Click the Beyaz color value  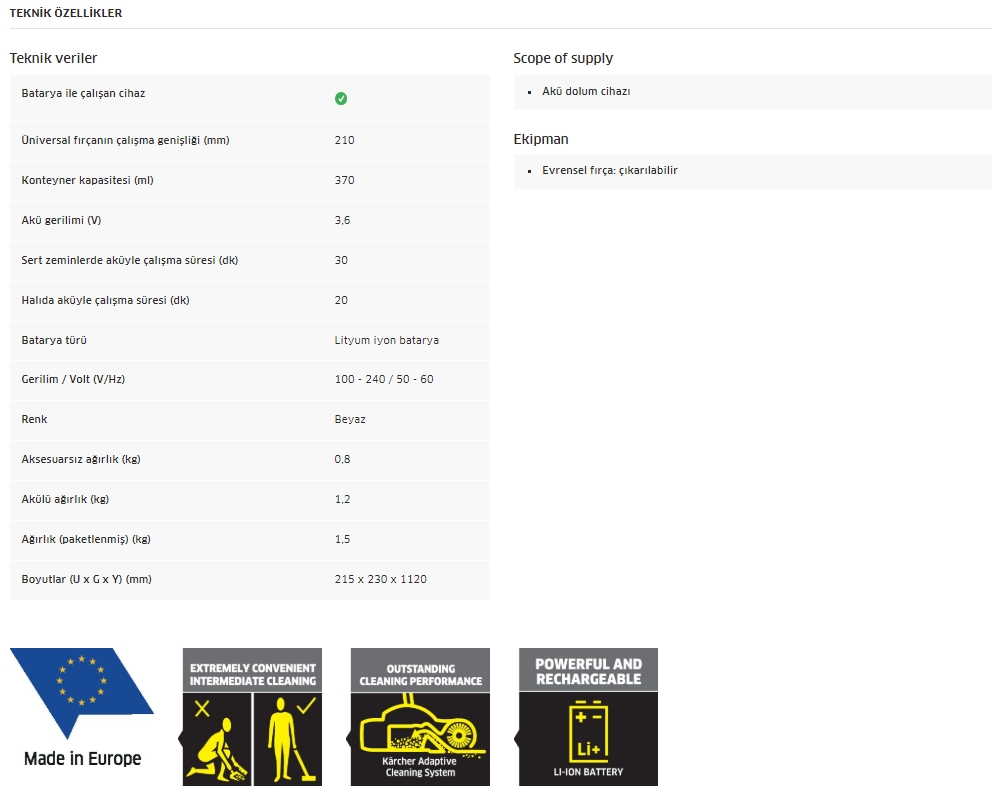coord(350,419)
